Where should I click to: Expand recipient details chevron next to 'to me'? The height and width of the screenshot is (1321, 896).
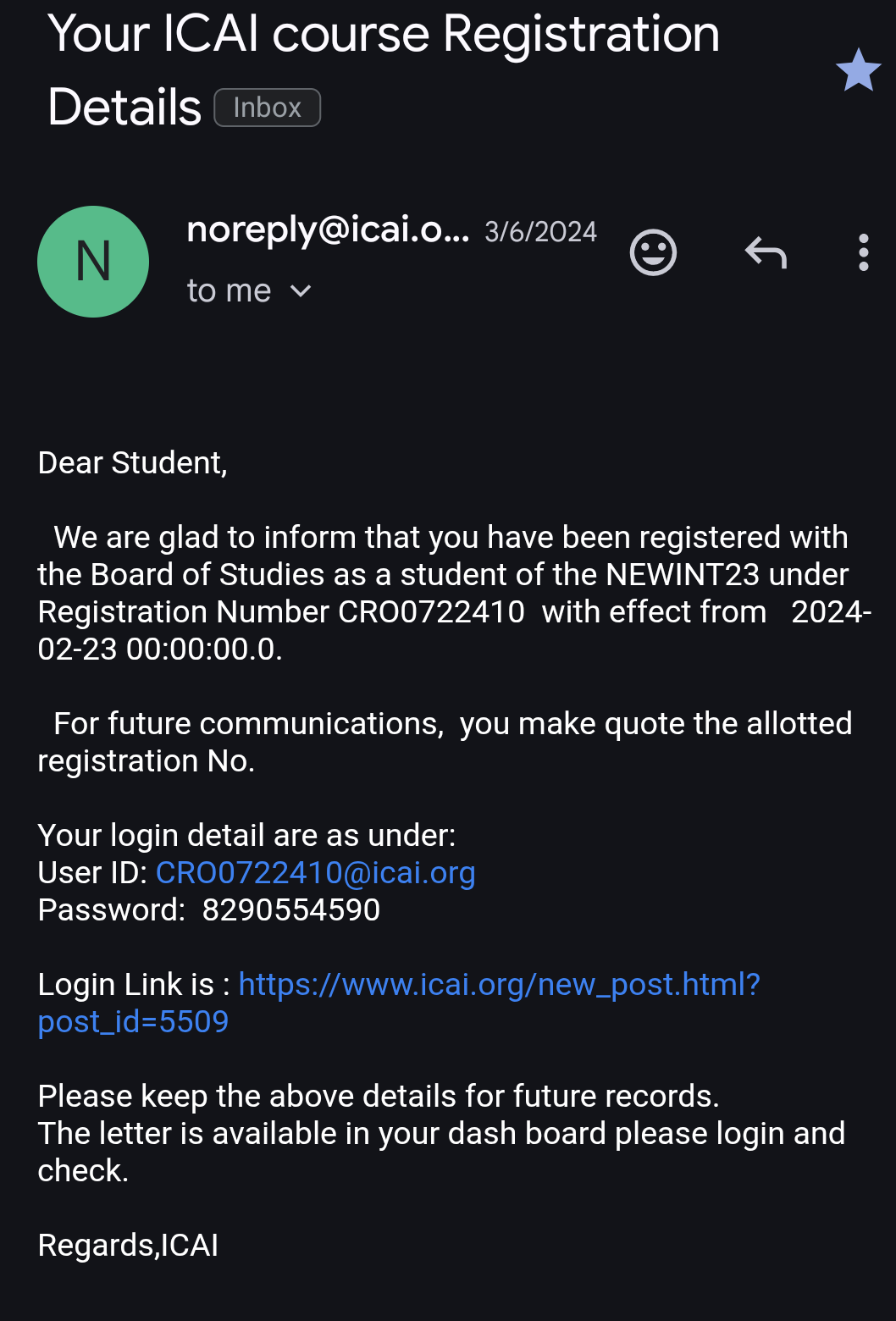click(301, 291)
